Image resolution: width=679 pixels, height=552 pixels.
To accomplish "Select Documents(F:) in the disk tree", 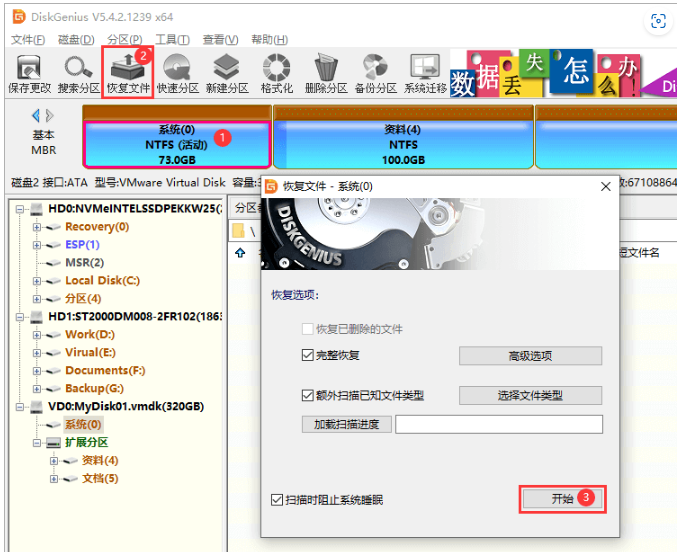I will coord(105,371).
